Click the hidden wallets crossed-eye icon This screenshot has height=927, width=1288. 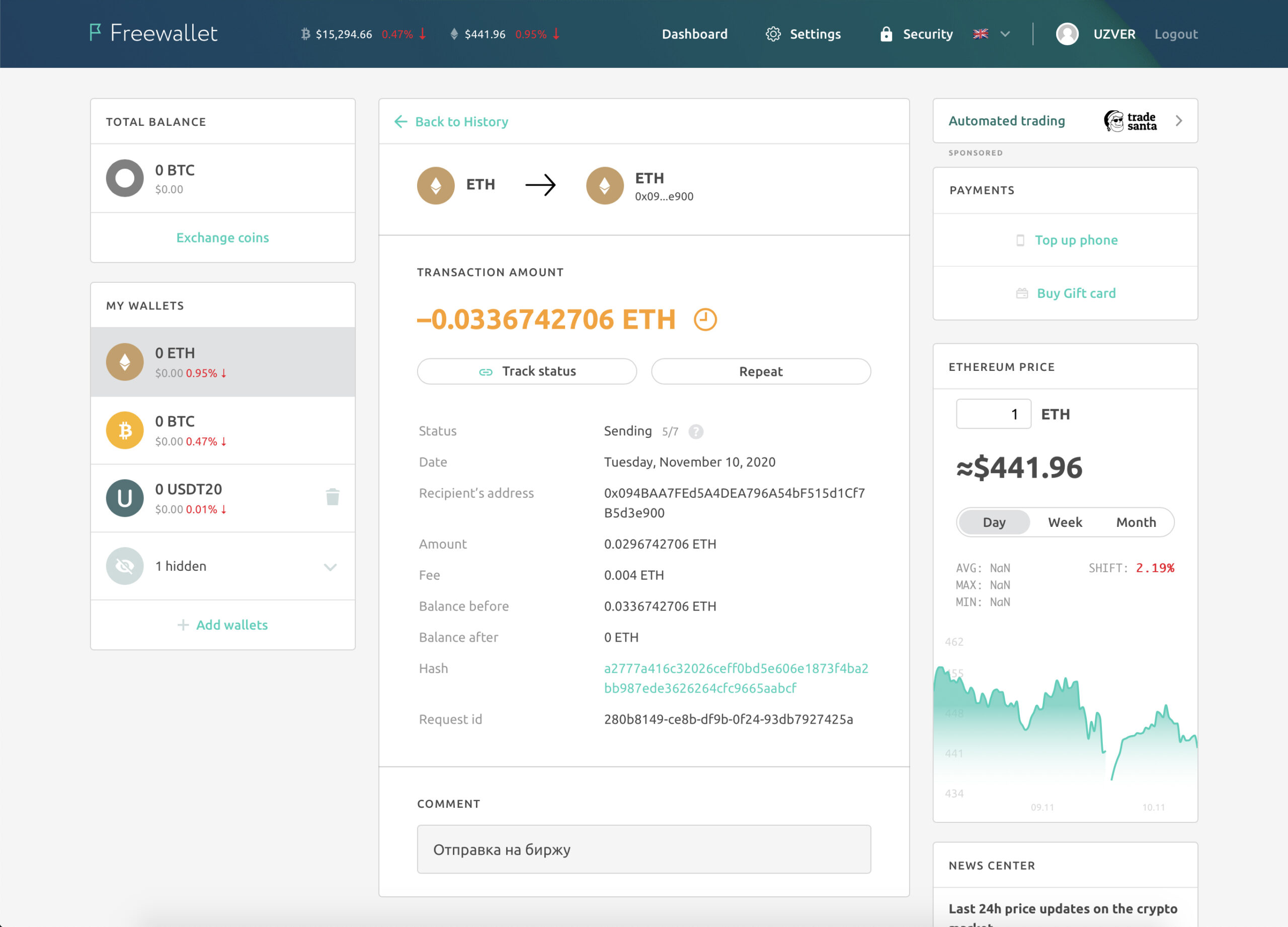[125, 566]
